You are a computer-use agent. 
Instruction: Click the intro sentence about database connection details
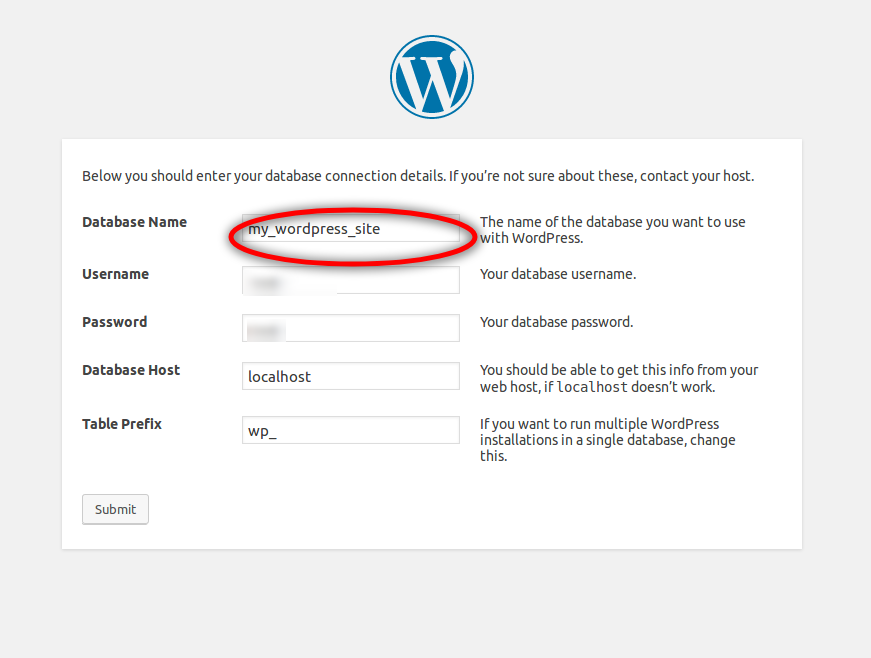tap(418, 176)
